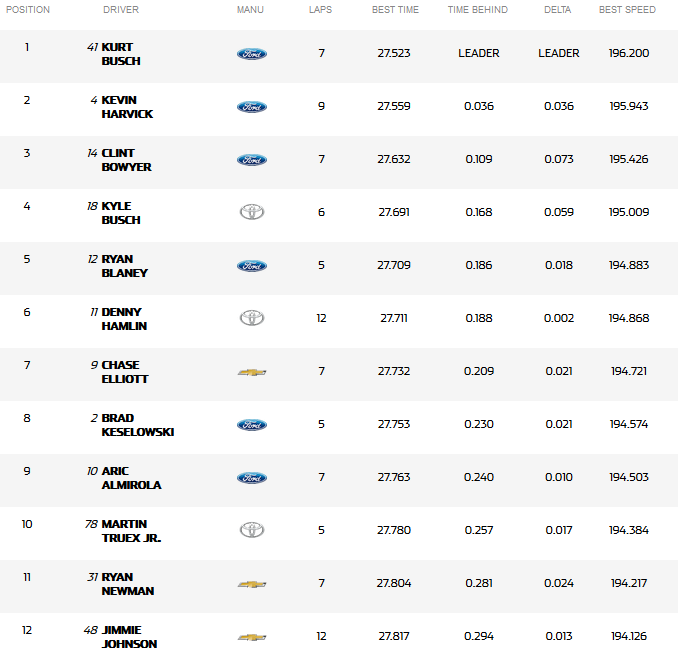The width and height of the screenshot is (685, 654).
Task: Click the LAPS column header
Action: 321,10
